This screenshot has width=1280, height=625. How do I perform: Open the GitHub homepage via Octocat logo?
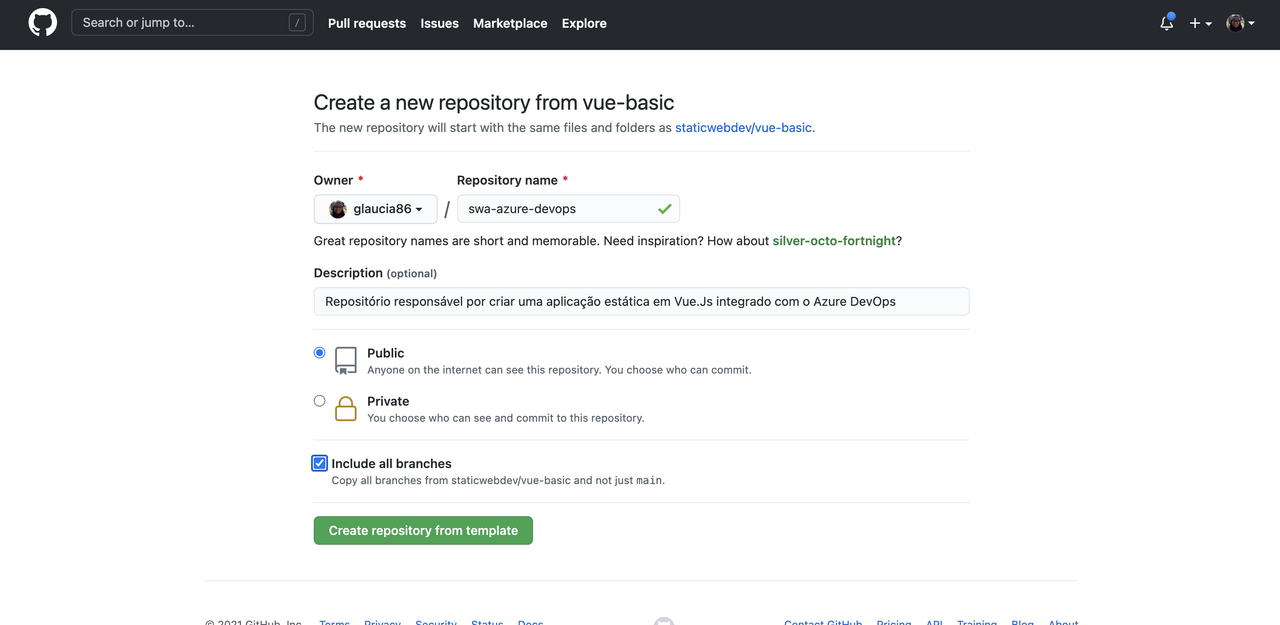(43, 23)
